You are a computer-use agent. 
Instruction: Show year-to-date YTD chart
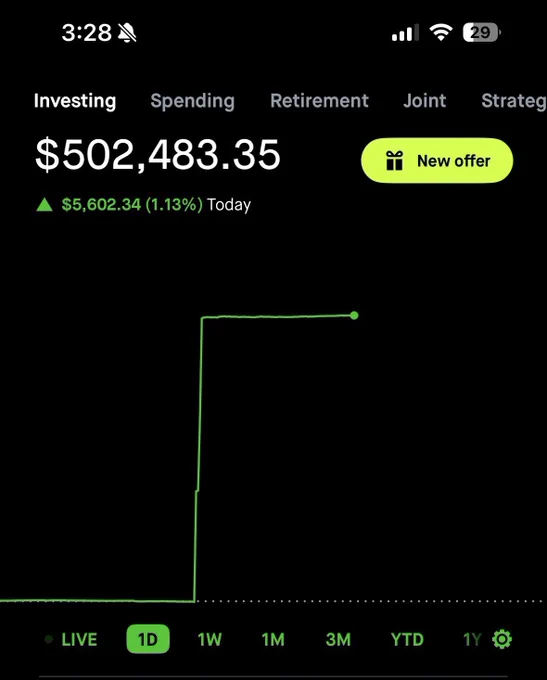(407, 640)
